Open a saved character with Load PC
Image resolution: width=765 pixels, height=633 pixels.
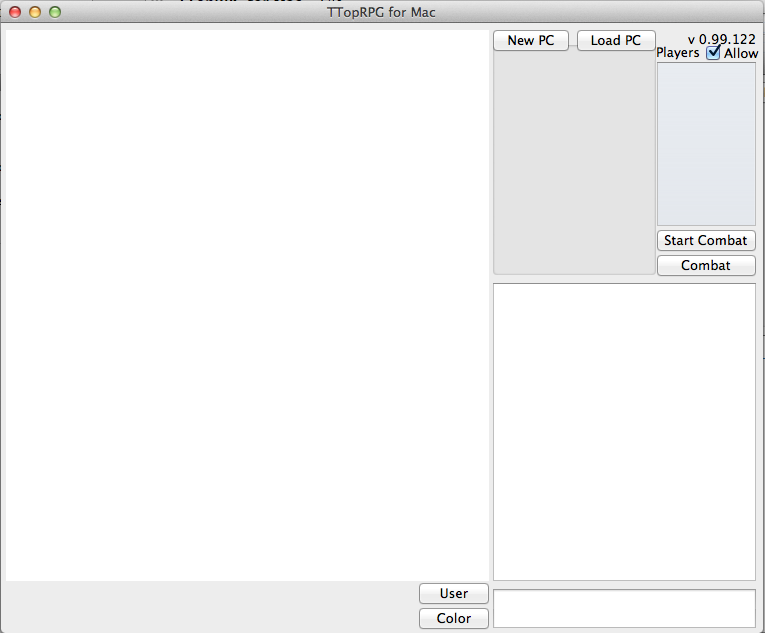point(615,41)
